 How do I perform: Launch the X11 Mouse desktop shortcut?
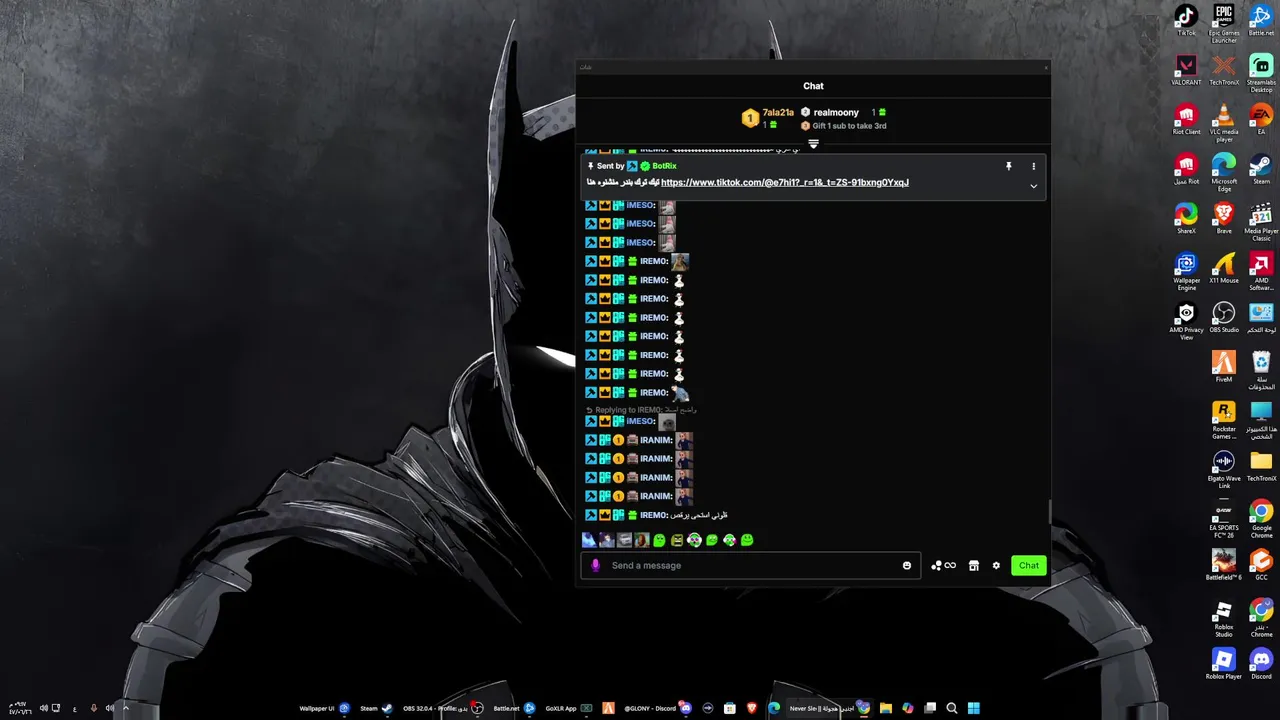pyautogui.click(x=1224, y=268)
